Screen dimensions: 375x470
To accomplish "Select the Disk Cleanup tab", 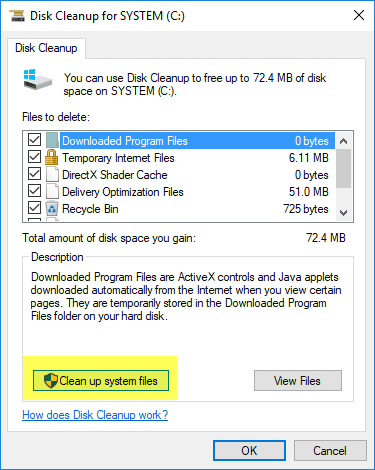I will 46,48.
